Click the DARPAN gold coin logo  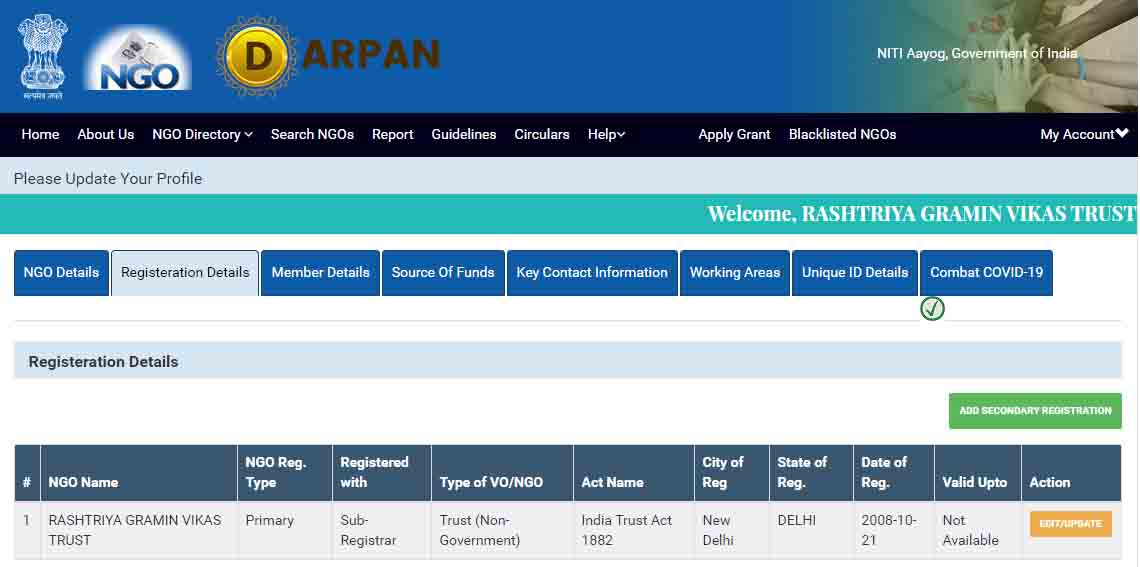[257, 56]
